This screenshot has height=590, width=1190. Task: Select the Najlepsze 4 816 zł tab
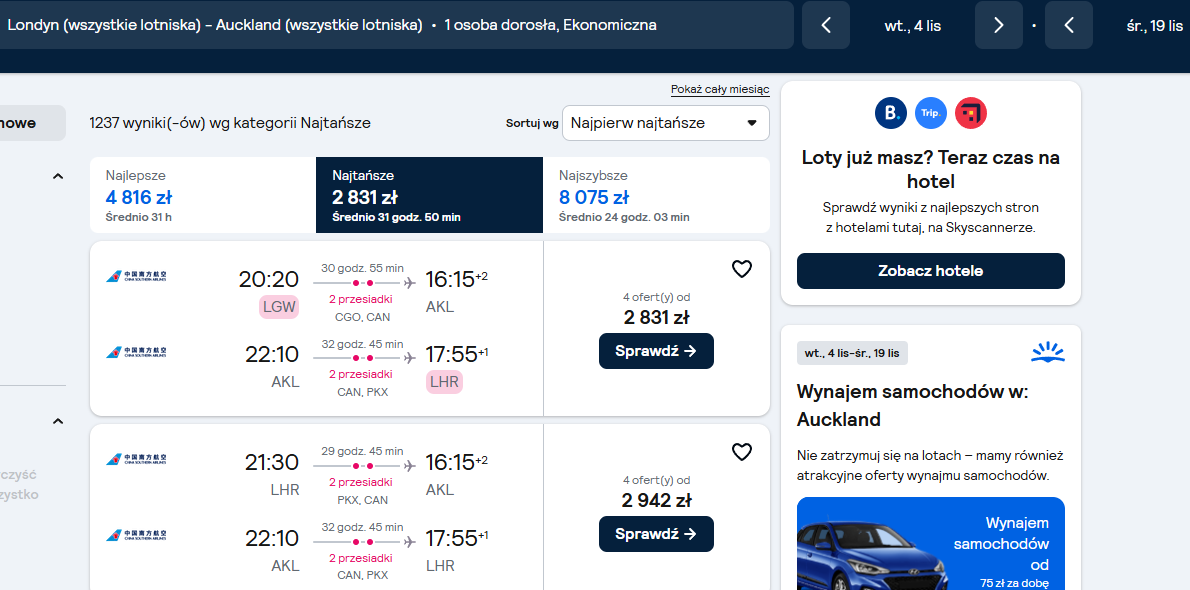(203, 195)
